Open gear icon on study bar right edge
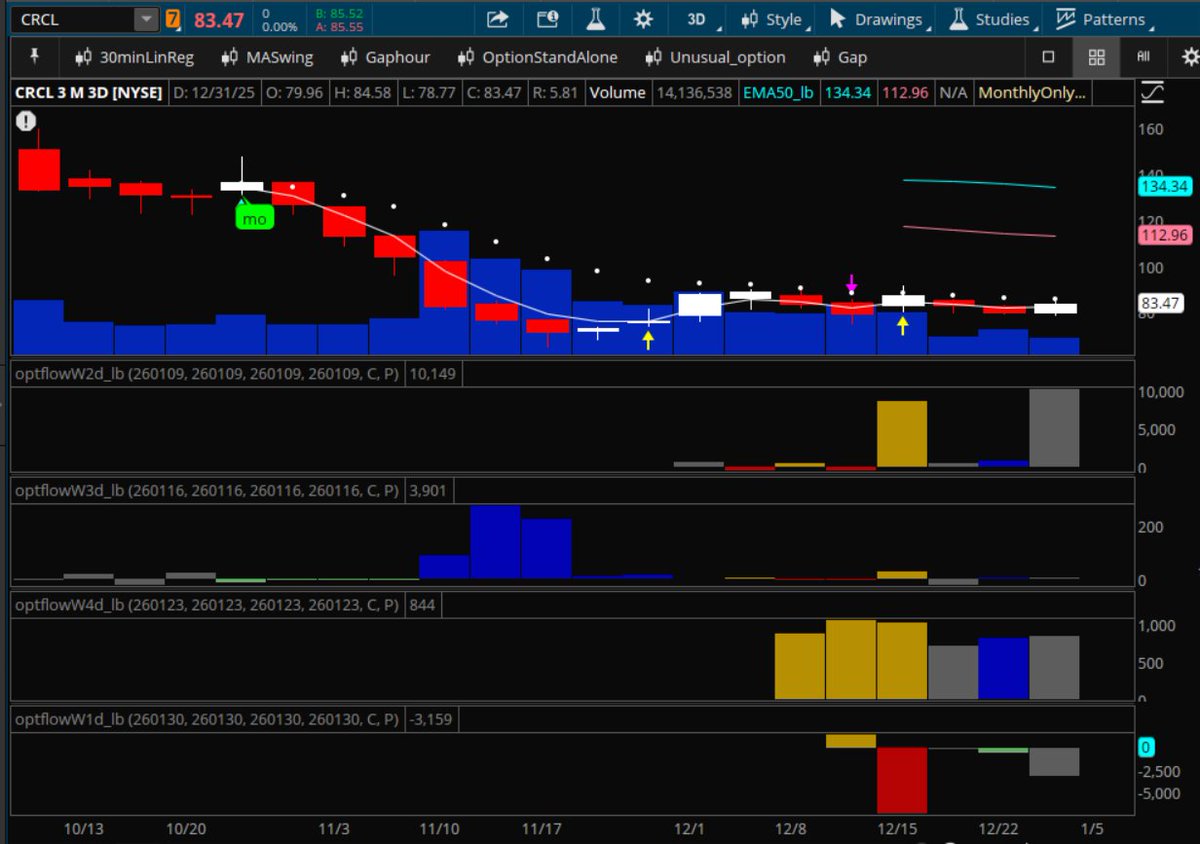Screen dimensions: 1200x844 [1189, 57]
